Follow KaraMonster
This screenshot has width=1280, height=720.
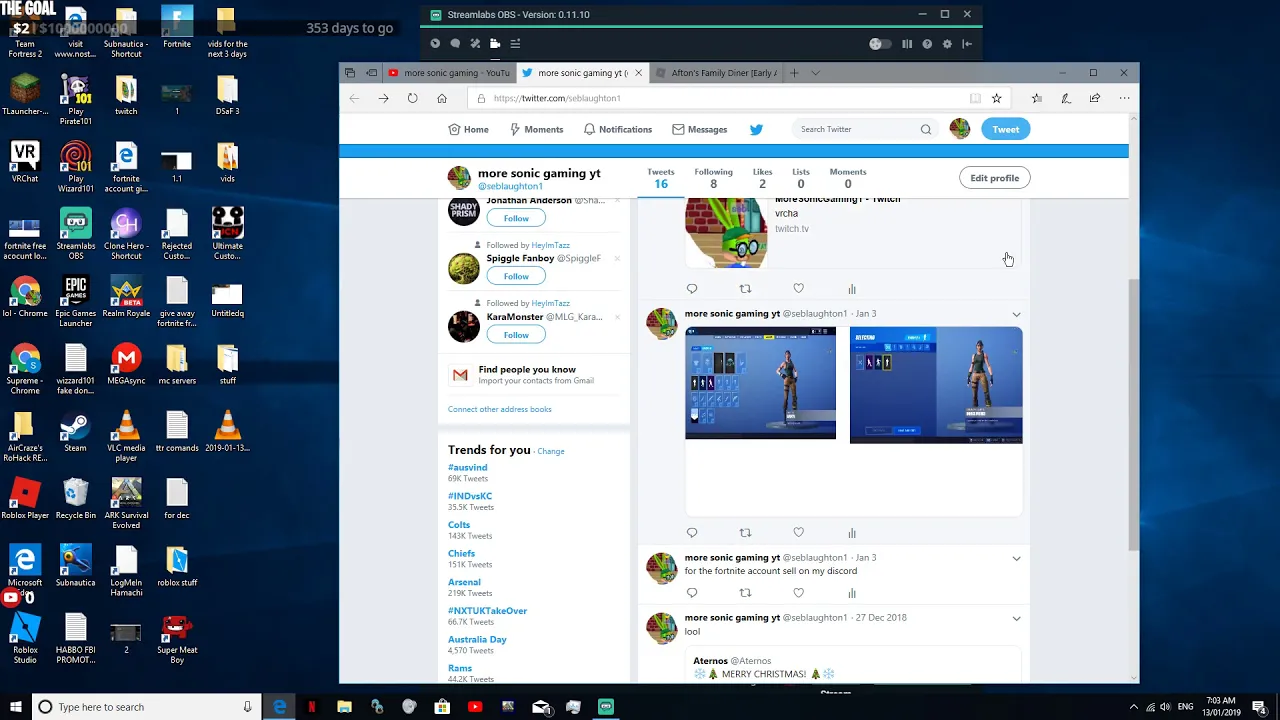point(516,335)
